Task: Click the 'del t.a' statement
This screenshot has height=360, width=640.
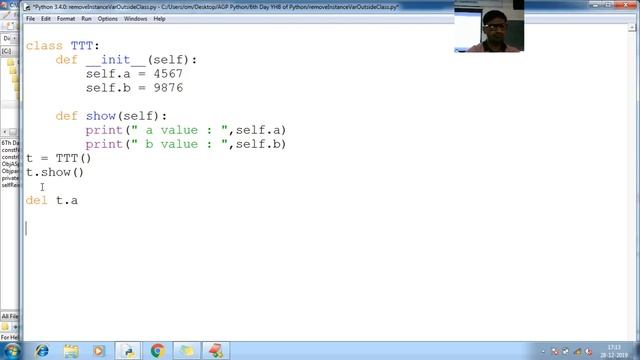Action: [51, 200]
